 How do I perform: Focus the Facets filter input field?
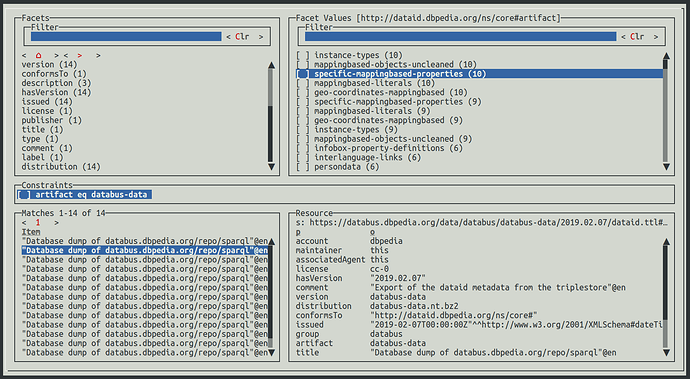click(x=126, y=37)
